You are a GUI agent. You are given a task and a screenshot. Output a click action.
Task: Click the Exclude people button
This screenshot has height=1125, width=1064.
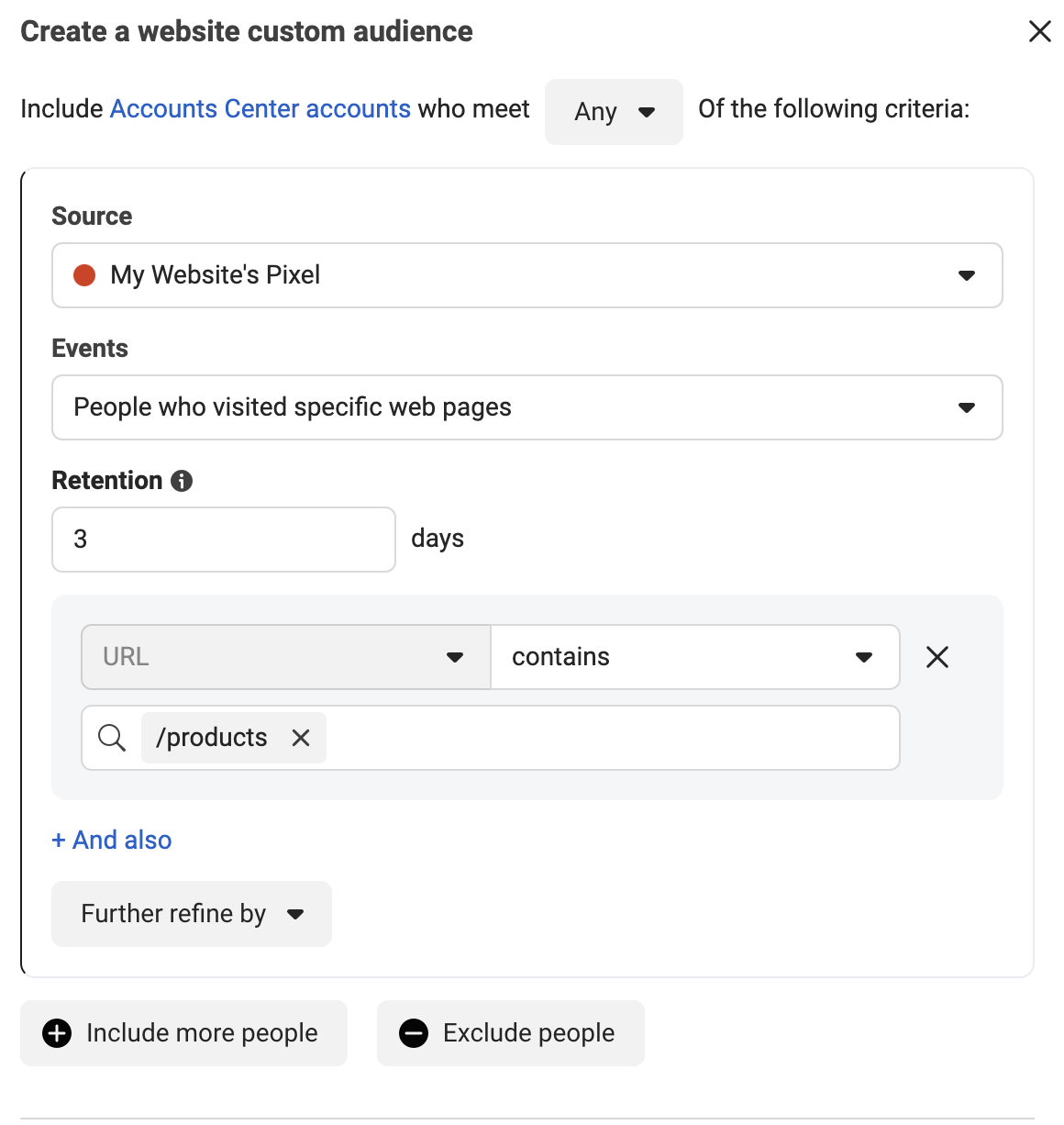tap(511, 1033)
